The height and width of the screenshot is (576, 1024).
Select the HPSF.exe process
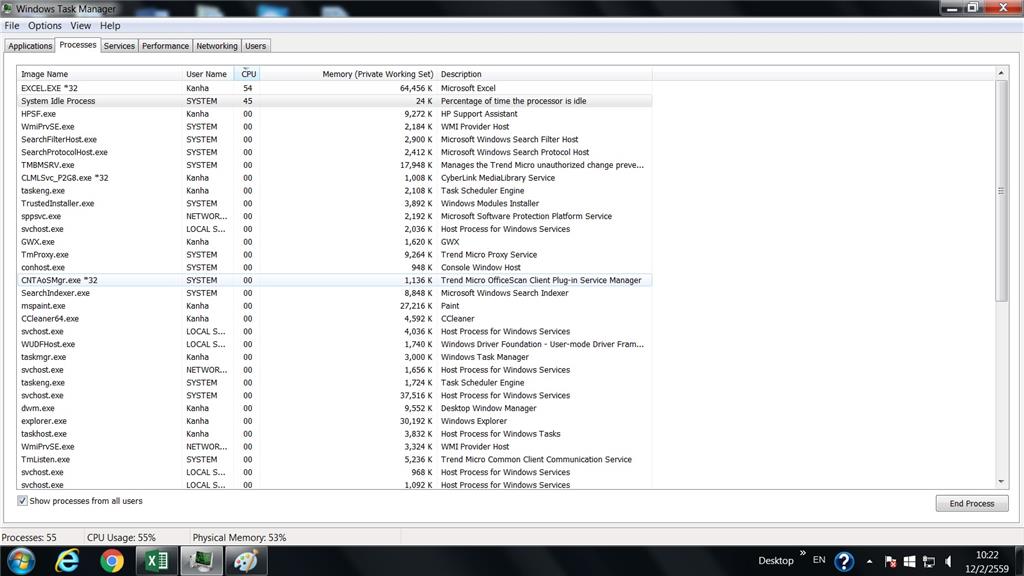[x=334, y=114]
